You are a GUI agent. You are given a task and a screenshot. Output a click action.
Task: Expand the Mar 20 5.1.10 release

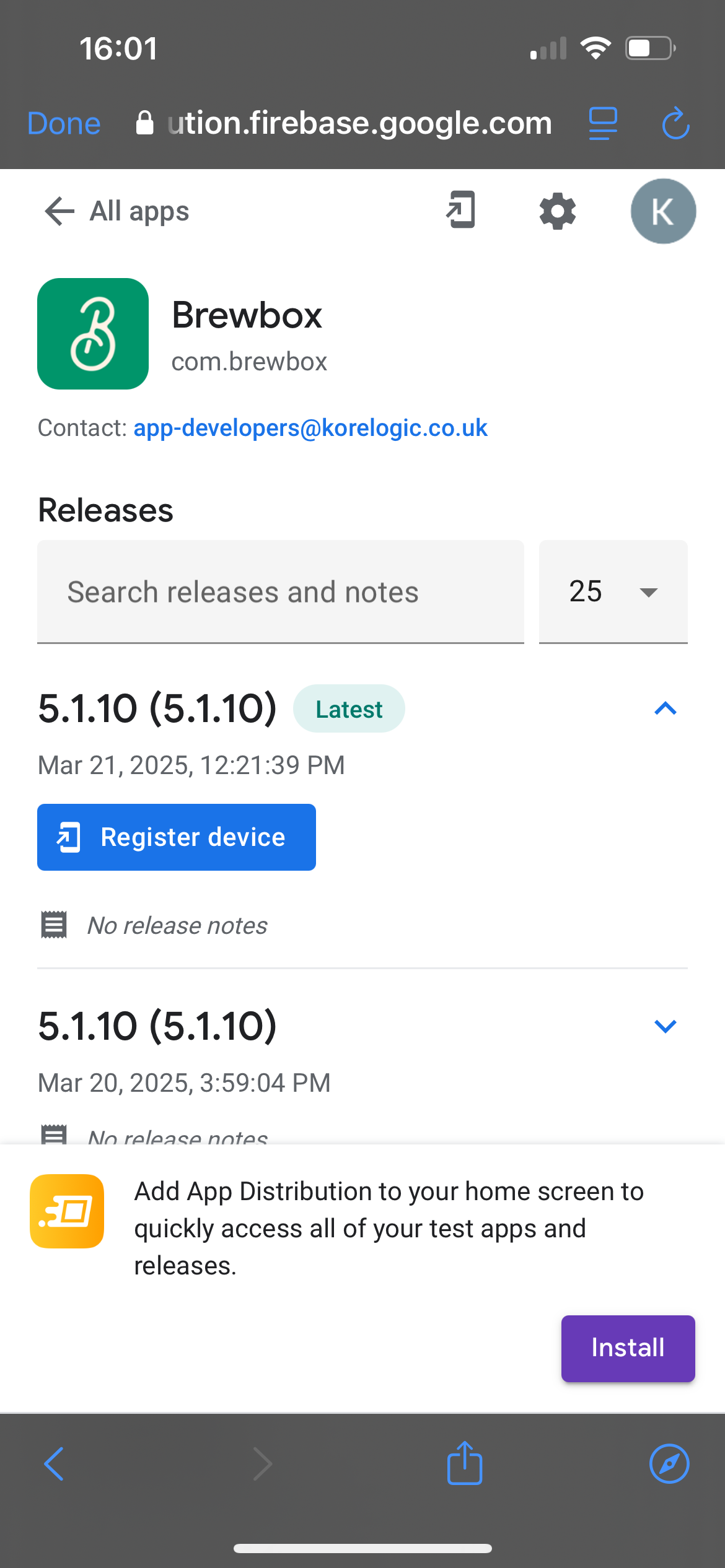point(665,1026)
